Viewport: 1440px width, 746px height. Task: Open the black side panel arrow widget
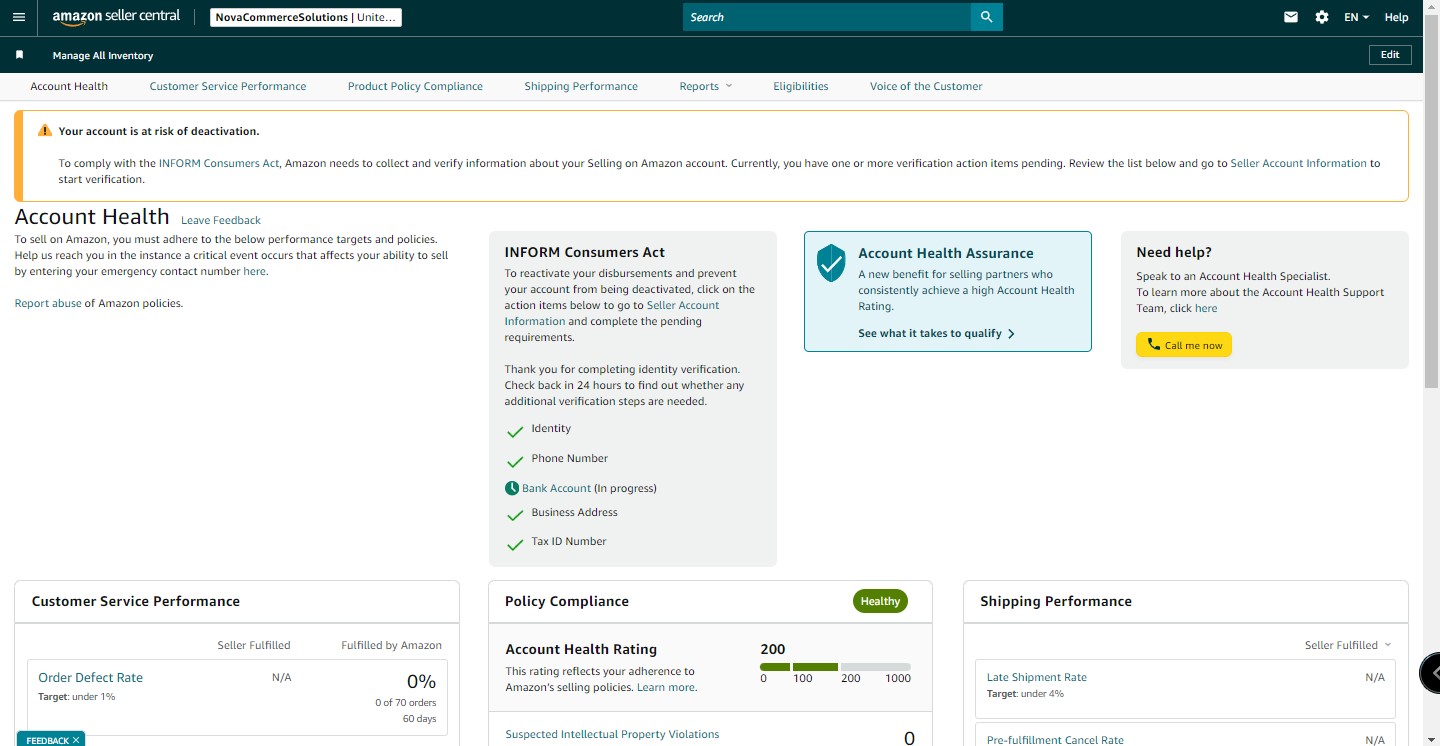pyautogui.click(x=1431, y=673)
